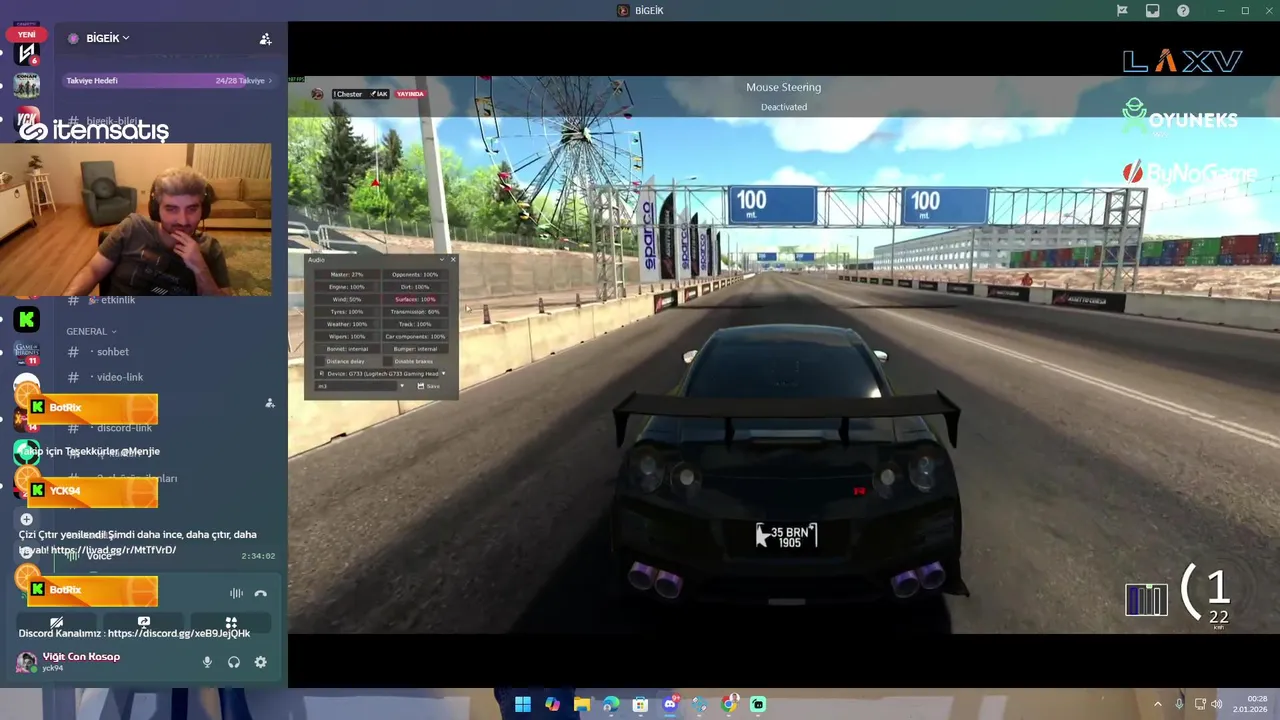
Task: Launch Copilot from the taskbar
Action: click(552, 704)
